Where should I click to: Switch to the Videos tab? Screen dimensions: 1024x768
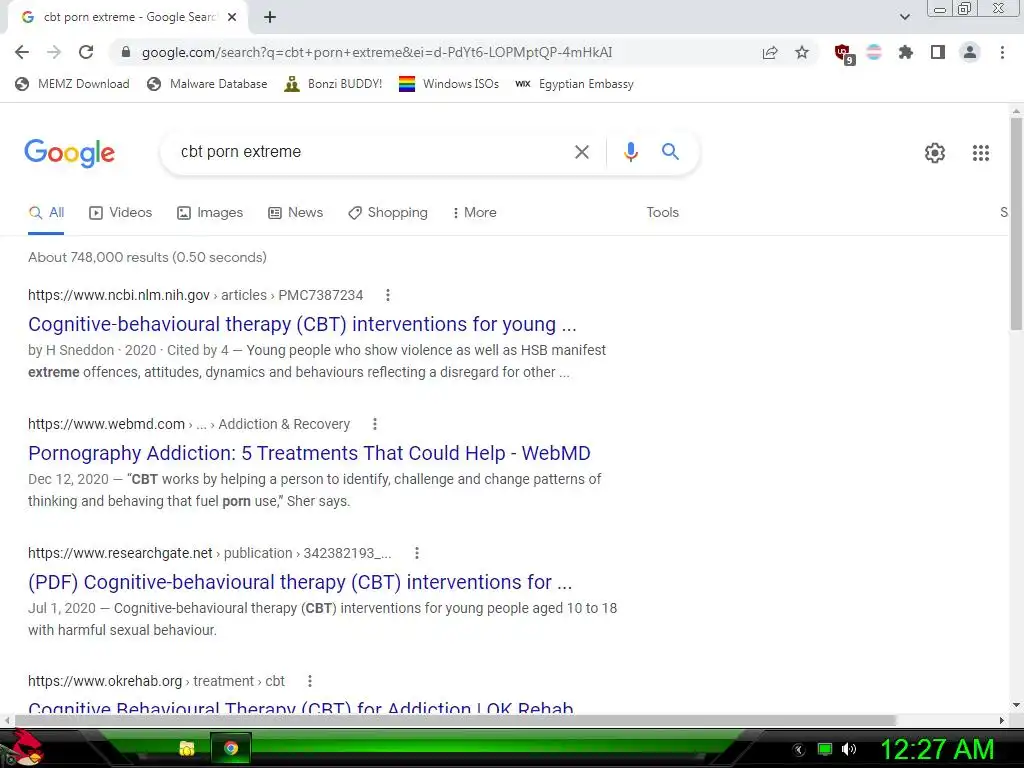pos(121,213)
